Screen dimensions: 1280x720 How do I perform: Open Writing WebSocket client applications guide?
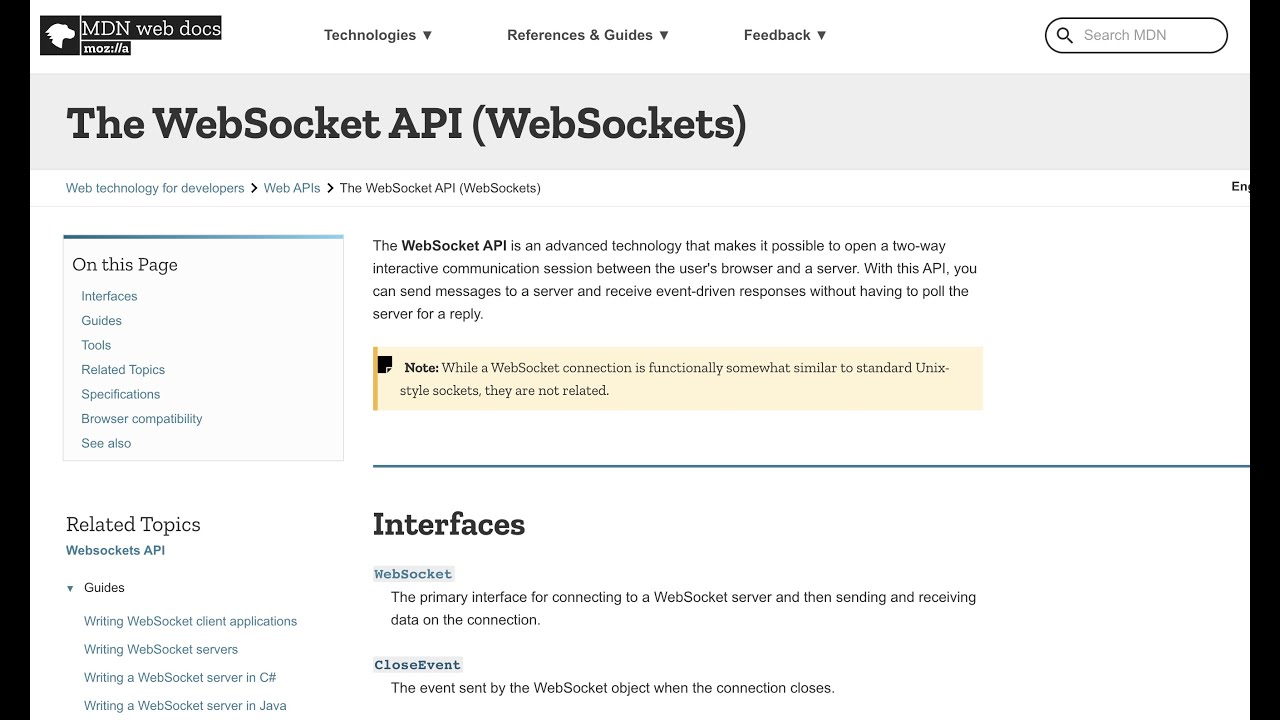click(x=190, y=621)
